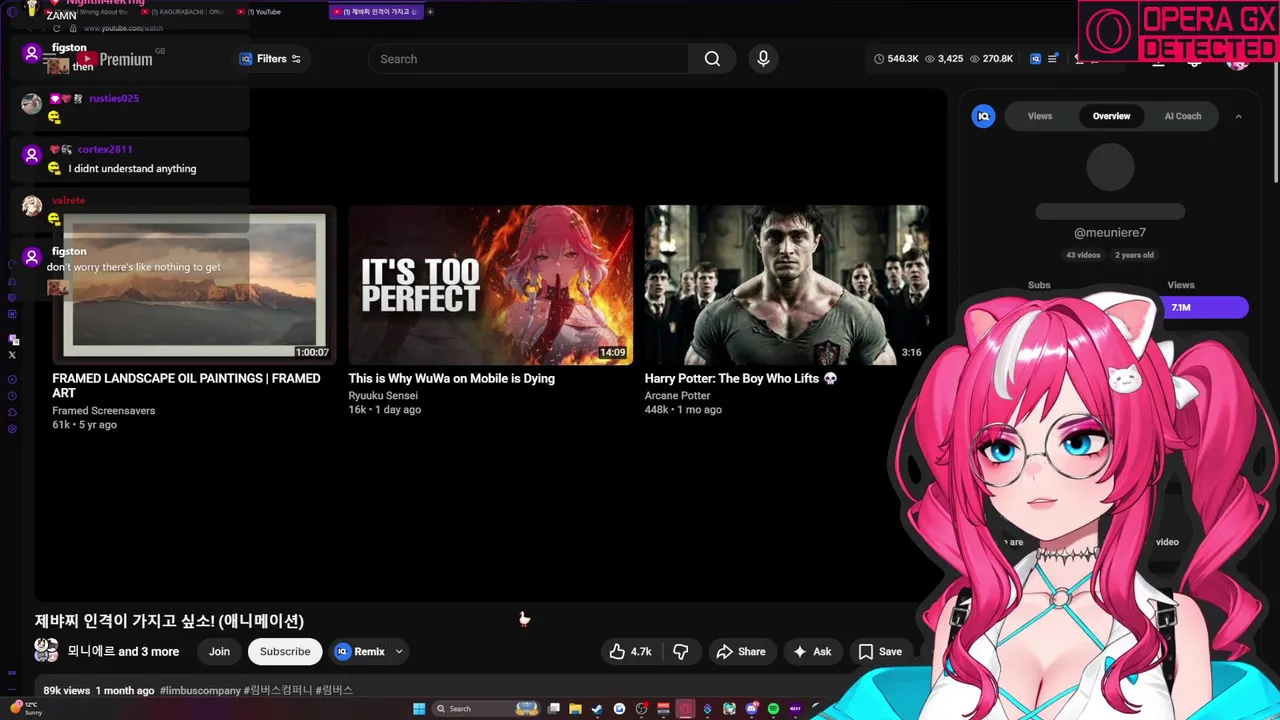This screenshot has width=1280, height=720.
Task: Click the Join button
Action: coord(219,652)
